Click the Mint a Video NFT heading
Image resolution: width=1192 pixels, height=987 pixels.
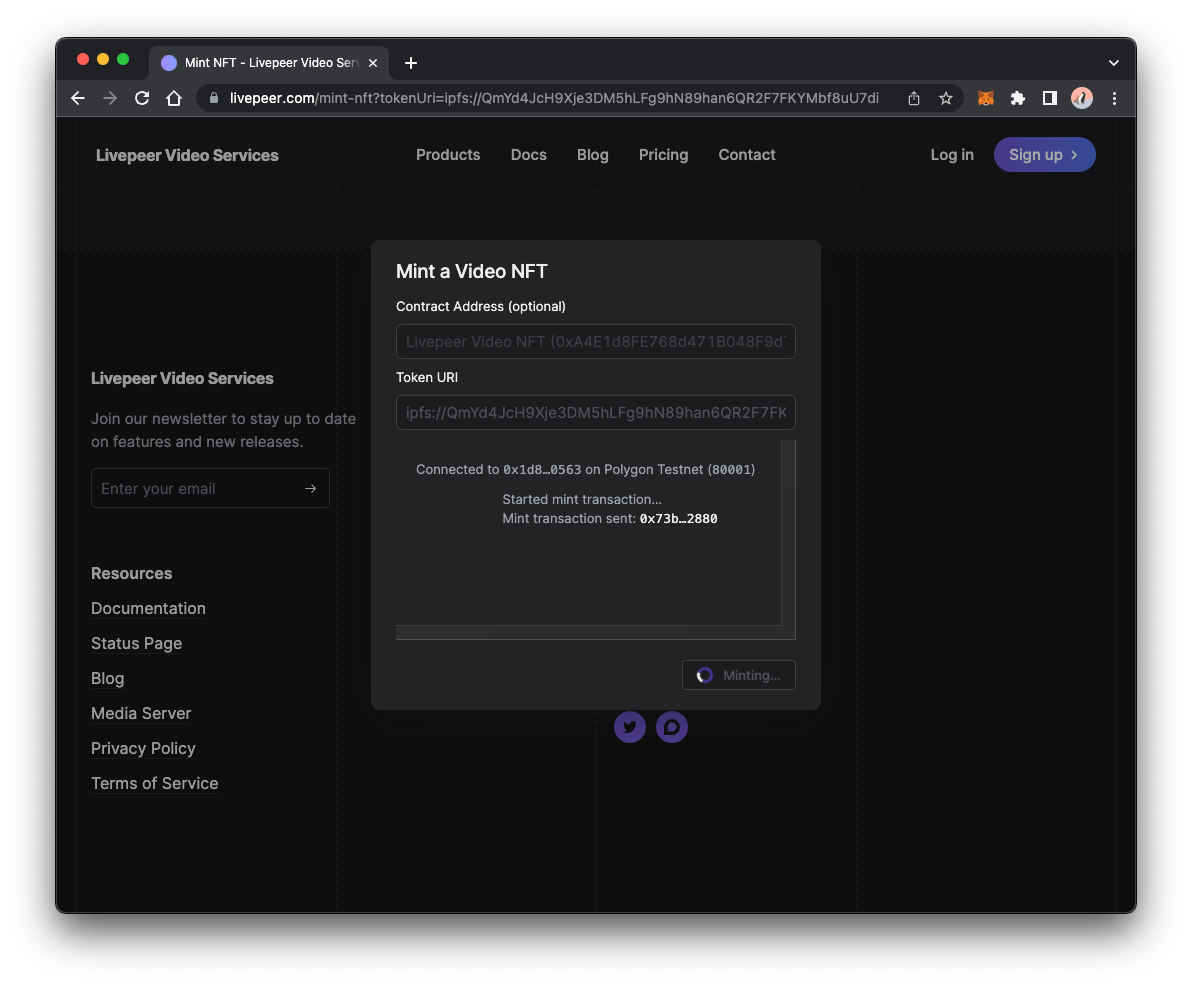coord(471,271)
